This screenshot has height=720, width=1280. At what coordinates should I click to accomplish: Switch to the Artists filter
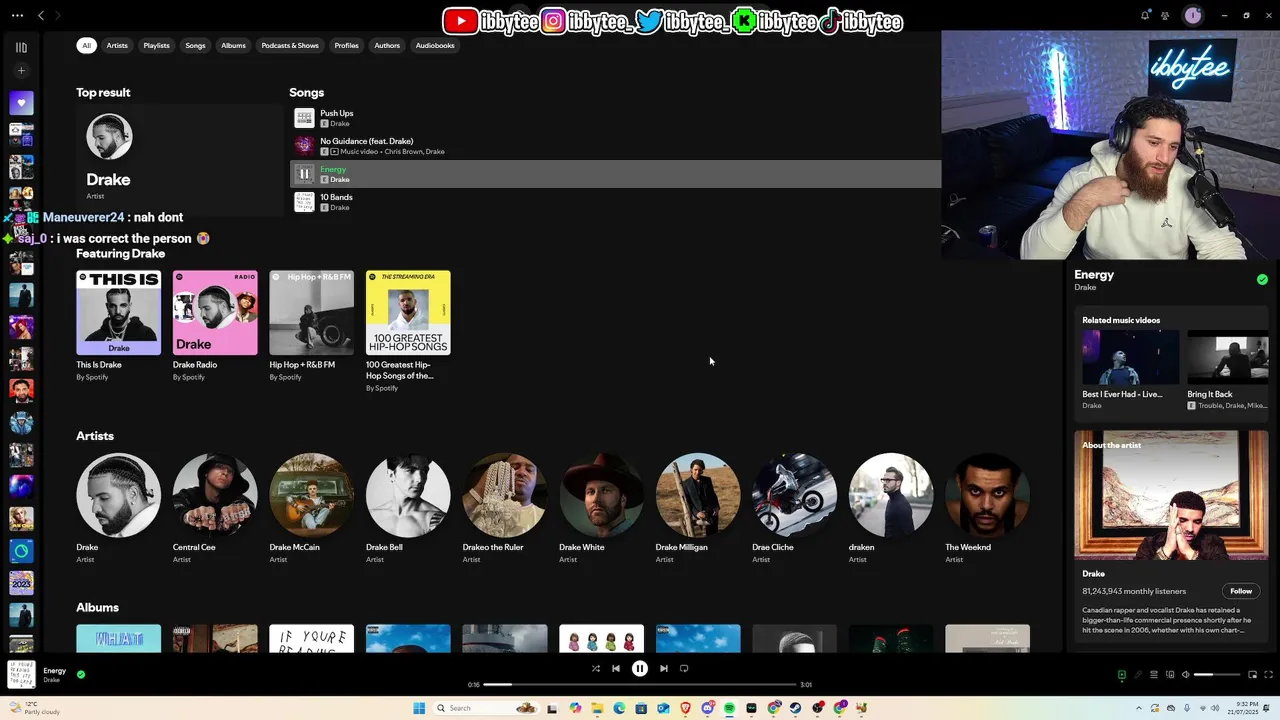tap(117, 45)
